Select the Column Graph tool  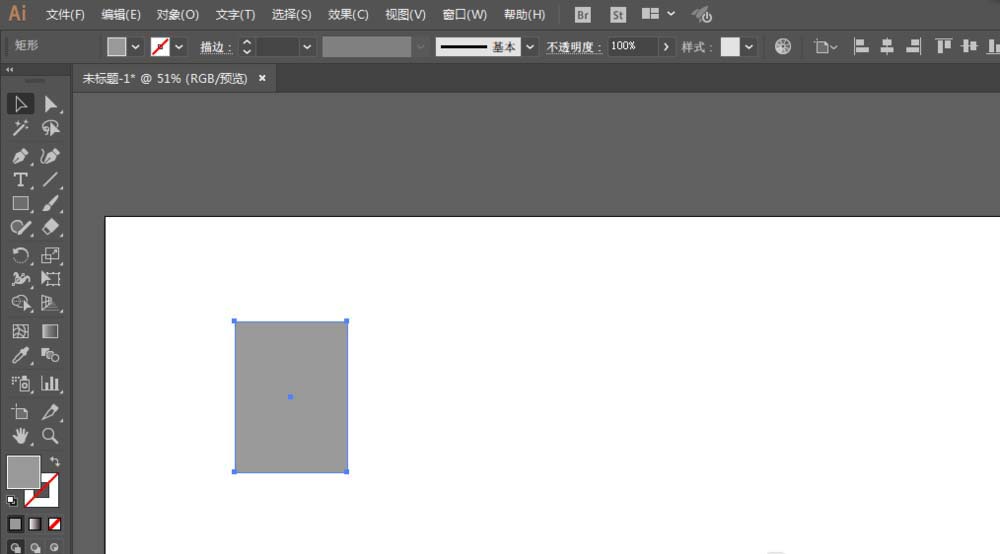(x=50, y=383)
